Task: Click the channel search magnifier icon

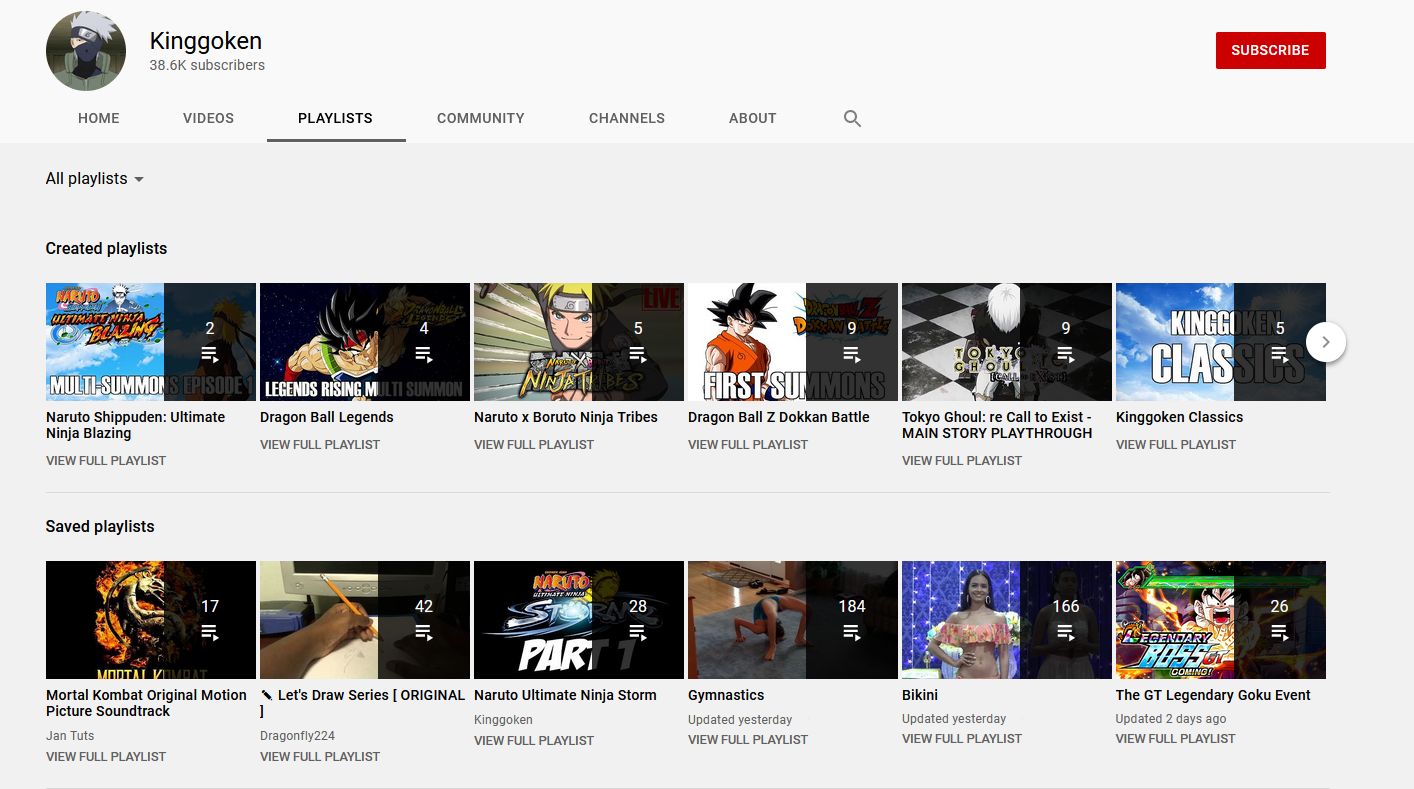Action: click(852, 118)
